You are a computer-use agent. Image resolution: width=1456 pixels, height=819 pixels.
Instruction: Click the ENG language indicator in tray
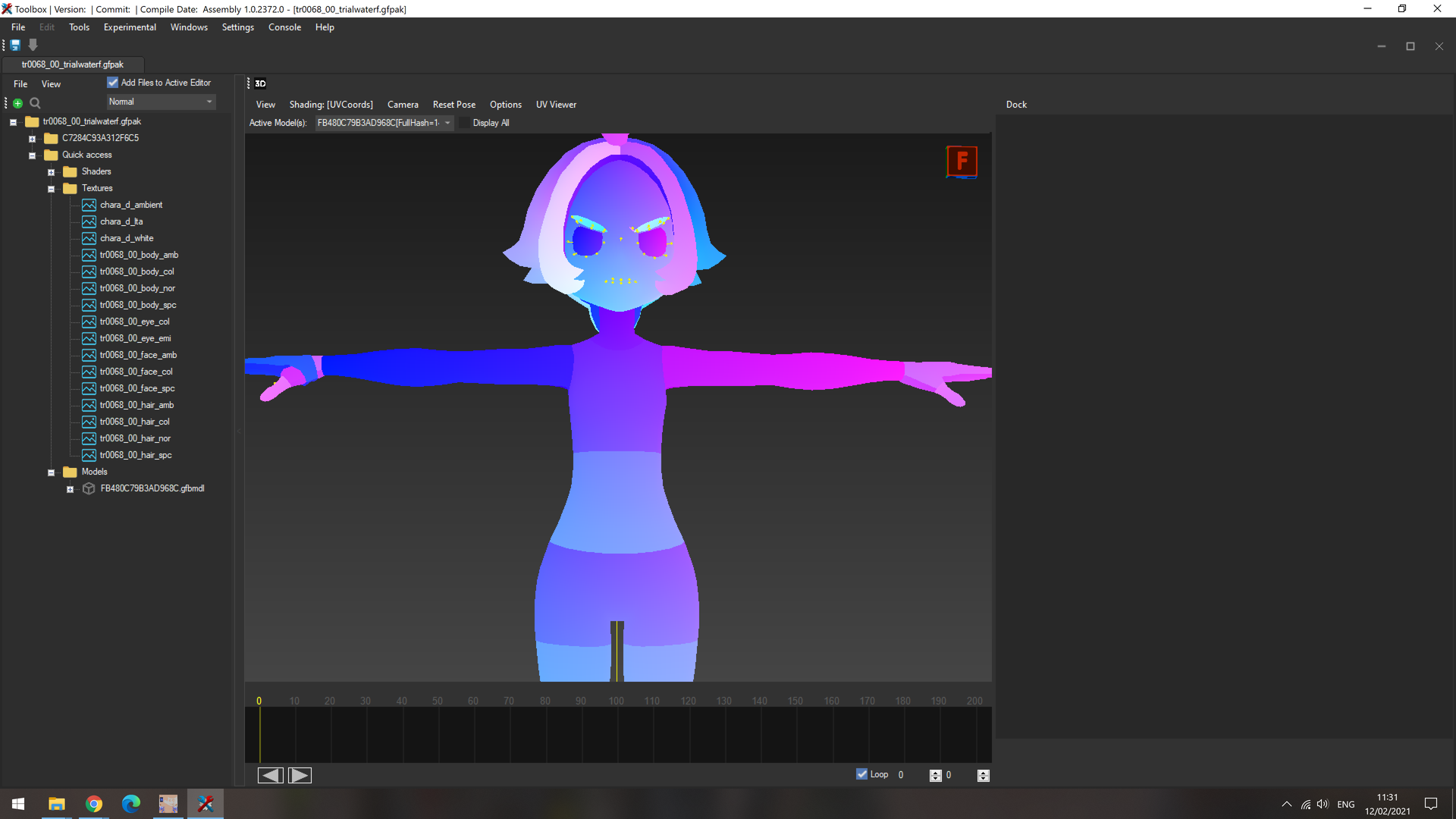pyautogui.click(x=1346, y=805)
